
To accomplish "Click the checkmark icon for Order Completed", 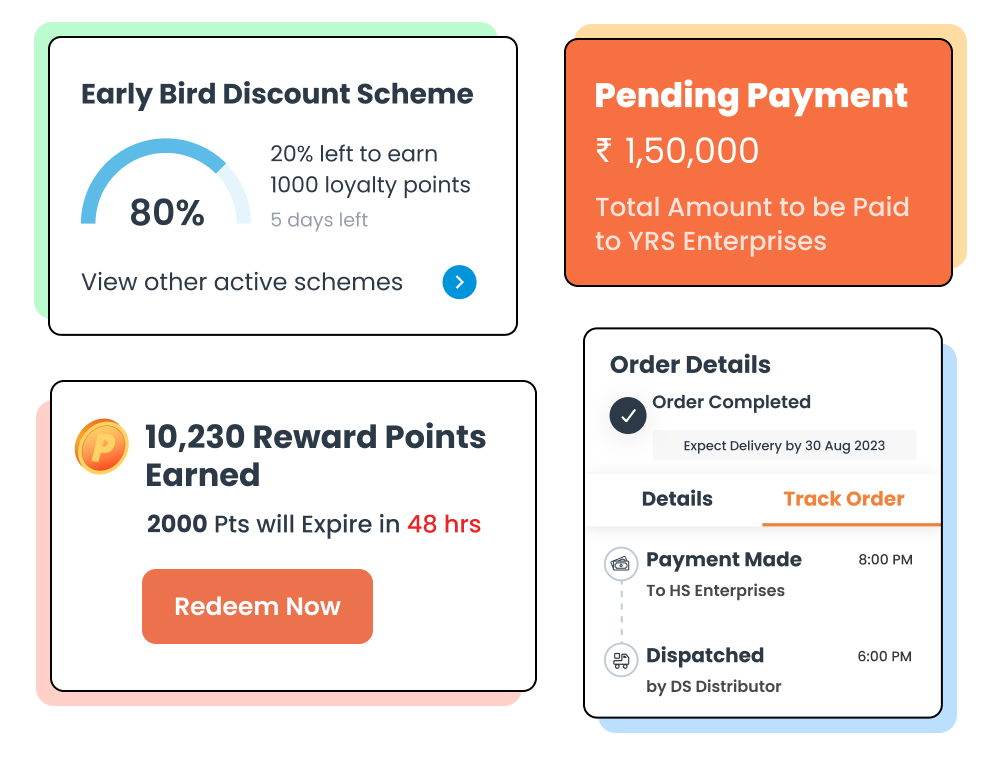I will click(x=628, y=415).
